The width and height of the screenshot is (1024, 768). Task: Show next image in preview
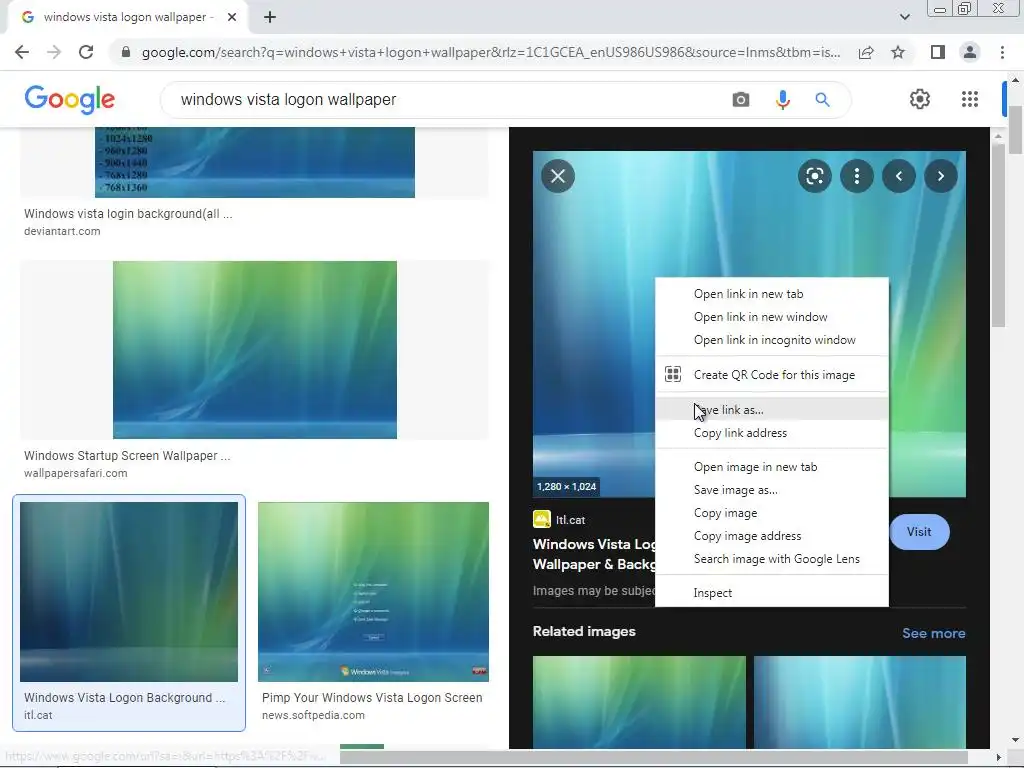(x=940, y=176)
